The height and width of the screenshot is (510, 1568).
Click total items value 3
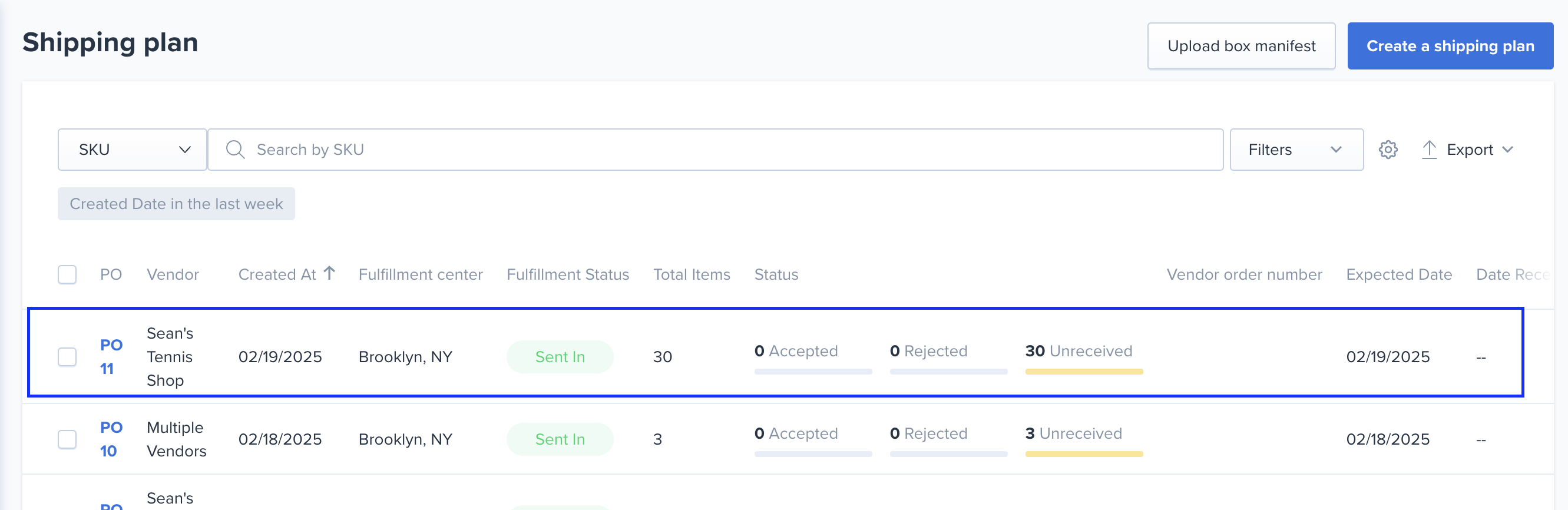657,439
